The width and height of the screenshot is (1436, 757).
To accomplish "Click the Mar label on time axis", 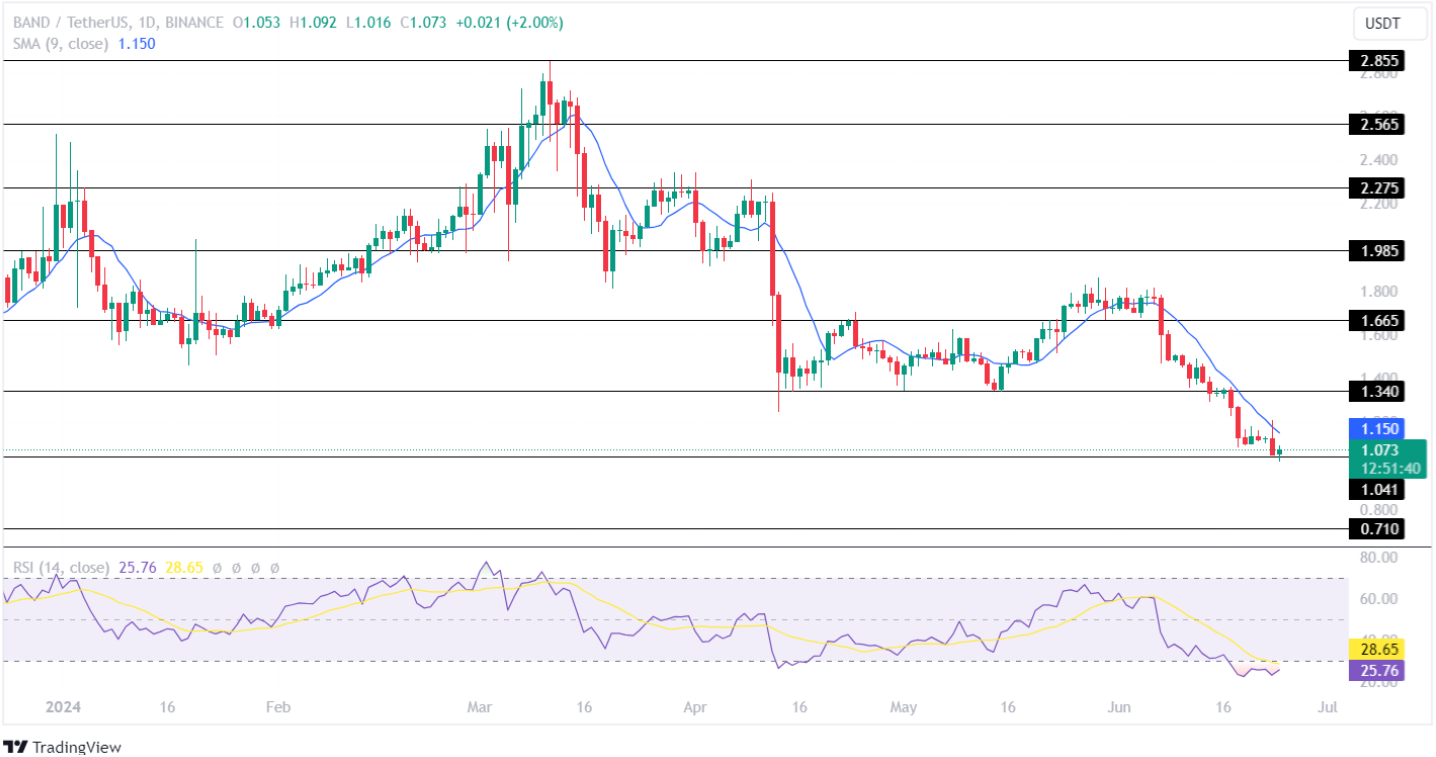I will (478, 707).
